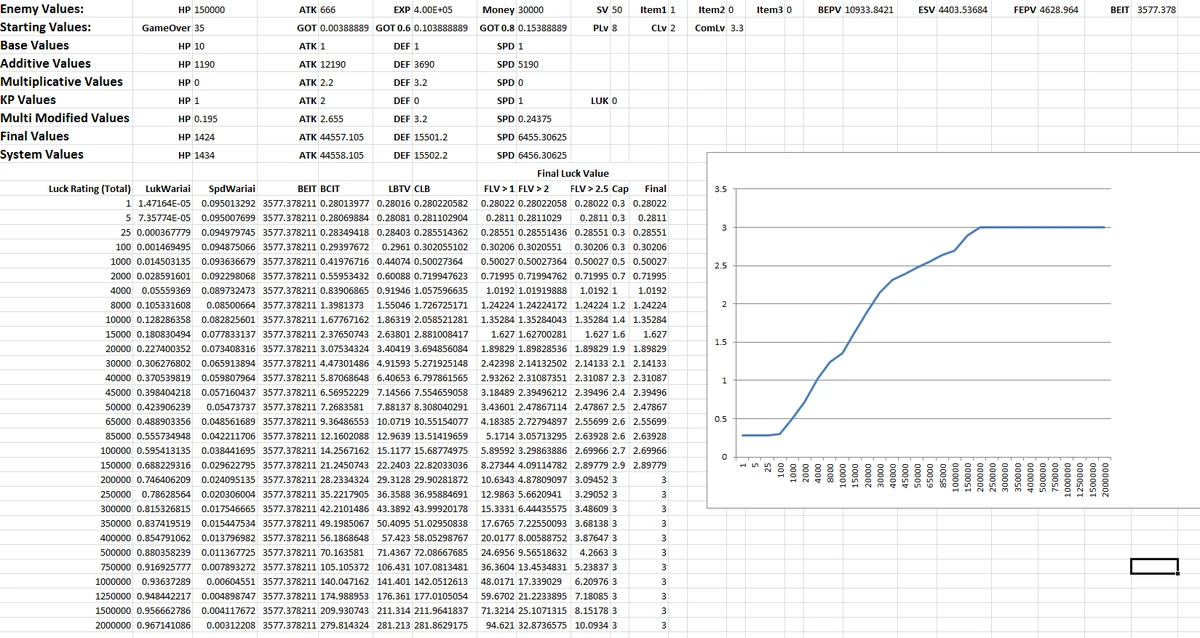The image size is (1200, 638).
Task: Select the Enemy Values: label cell
Action: click(42, 9)
